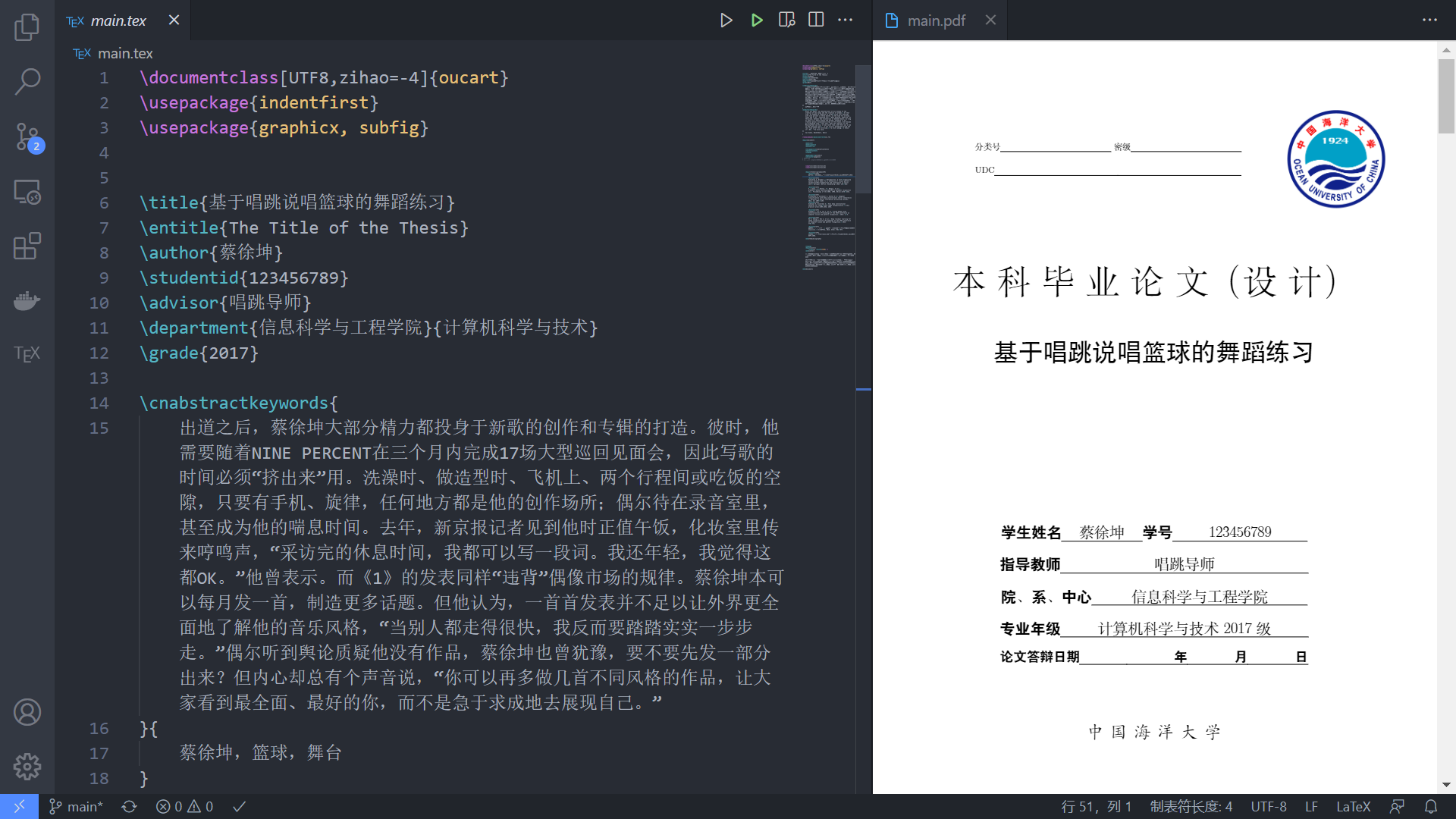Click the Run with SyncTeX icon
Image resolution: width=1456 pixels, height=819 pixels.
click(757, 20)
